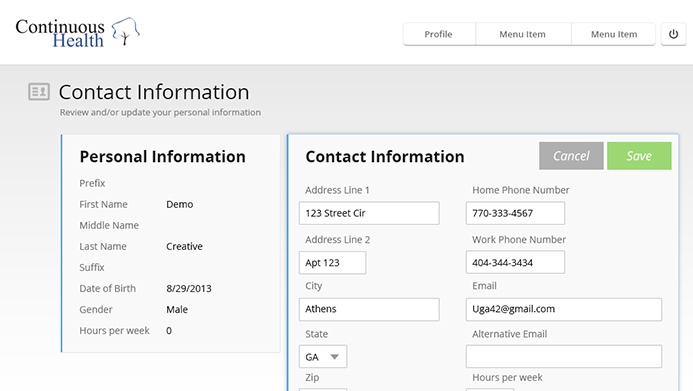Viewport: 693px width, 391px height.
Task: Click the Last Name value Creative
Action: 184,246
